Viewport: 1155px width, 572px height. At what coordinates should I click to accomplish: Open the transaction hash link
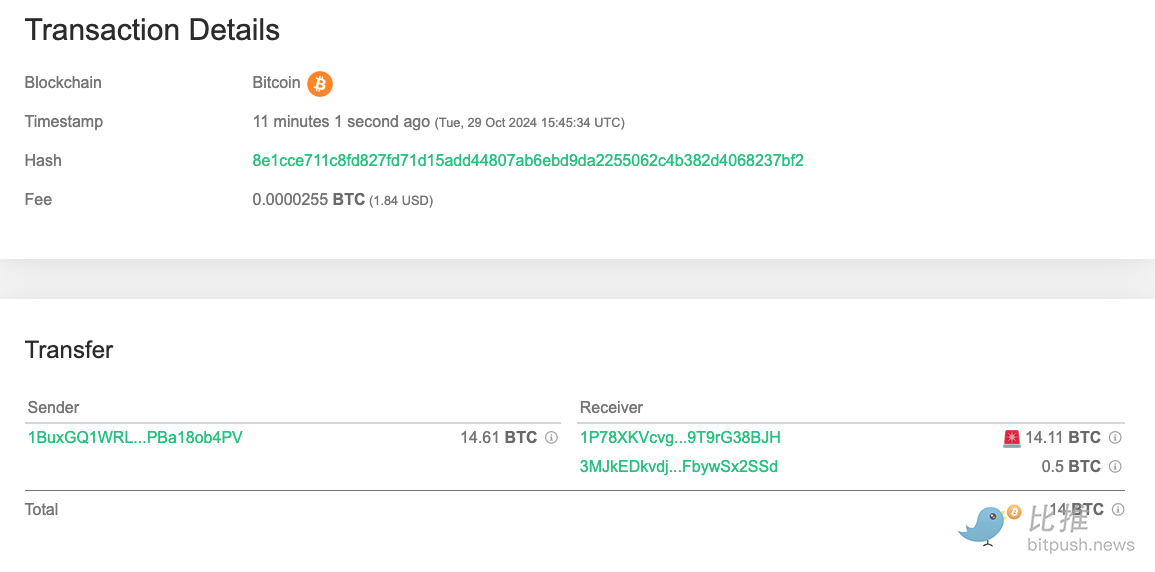528,160
